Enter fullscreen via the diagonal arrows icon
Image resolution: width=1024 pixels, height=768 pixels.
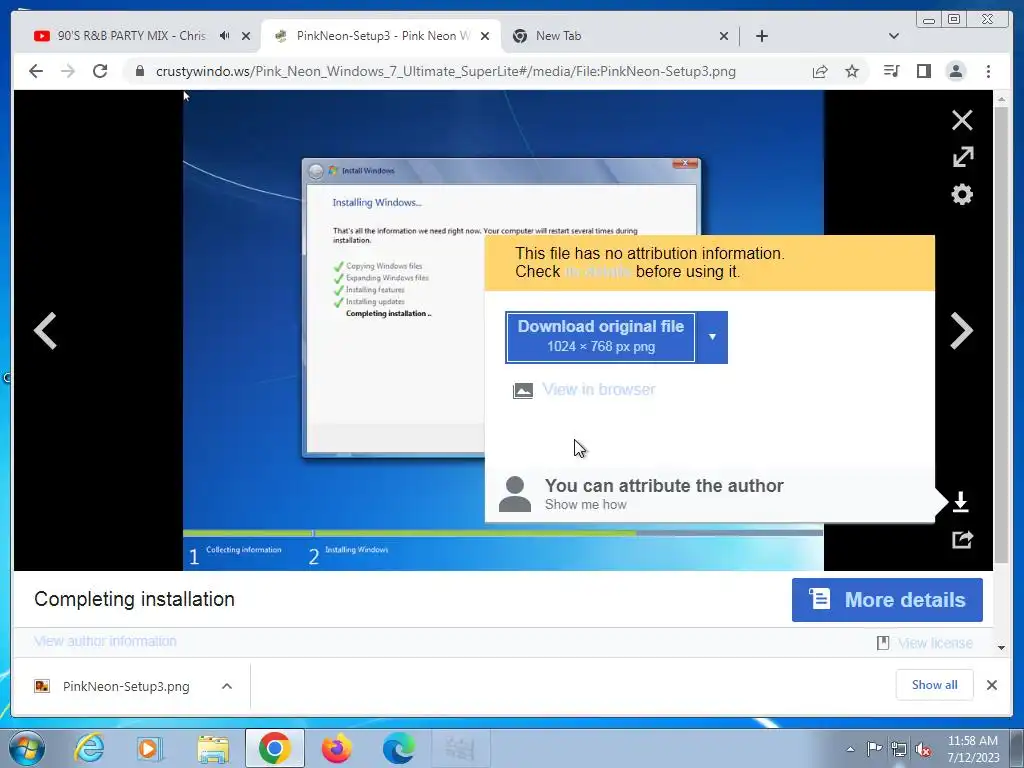click(963, 157)
